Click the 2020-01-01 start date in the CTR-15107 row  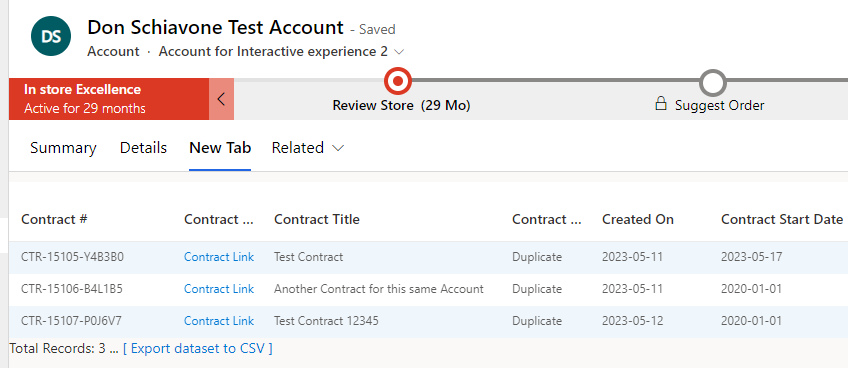(x=752, y=321)
